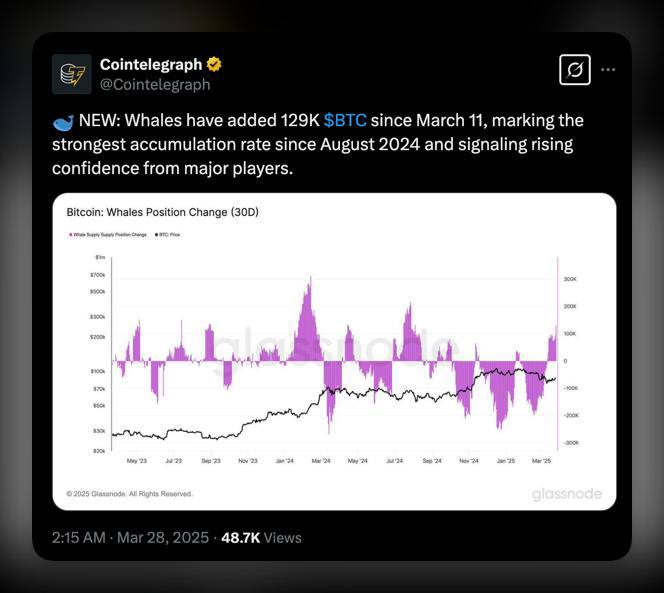The image size is (664, 593).
Task: Click the gold verified badge
Action: pyautogui.click(x=214, y=64)
